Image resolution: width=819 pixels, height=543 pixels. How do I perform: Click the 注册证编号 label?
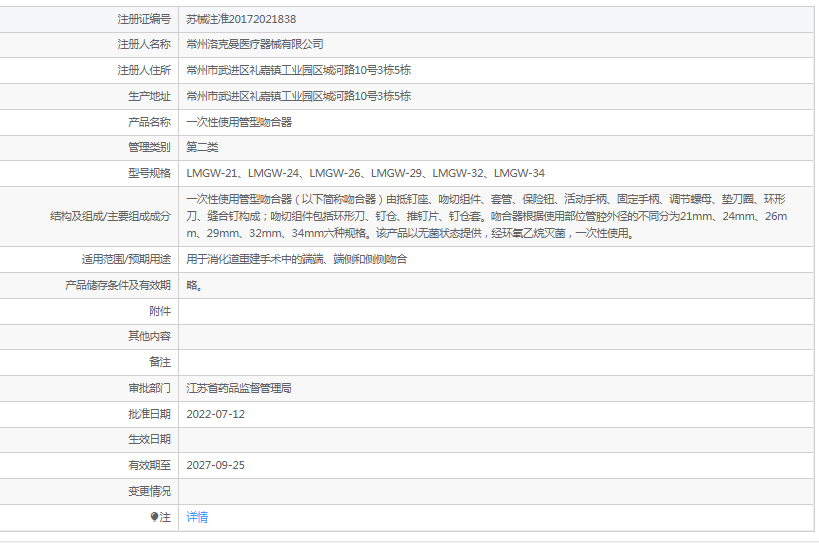(x=144, y=19)
